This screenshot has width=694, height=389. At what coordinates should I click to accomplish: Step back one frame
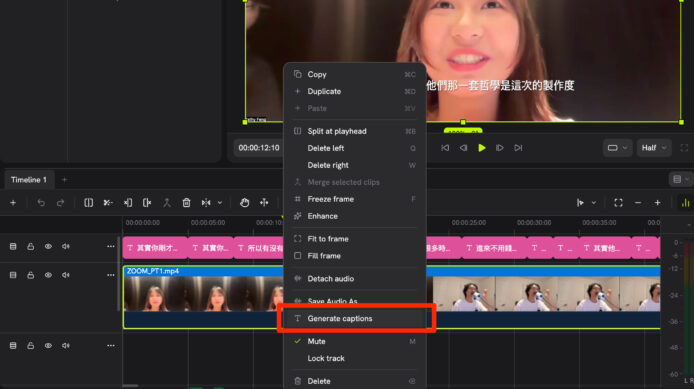[463, 148]
